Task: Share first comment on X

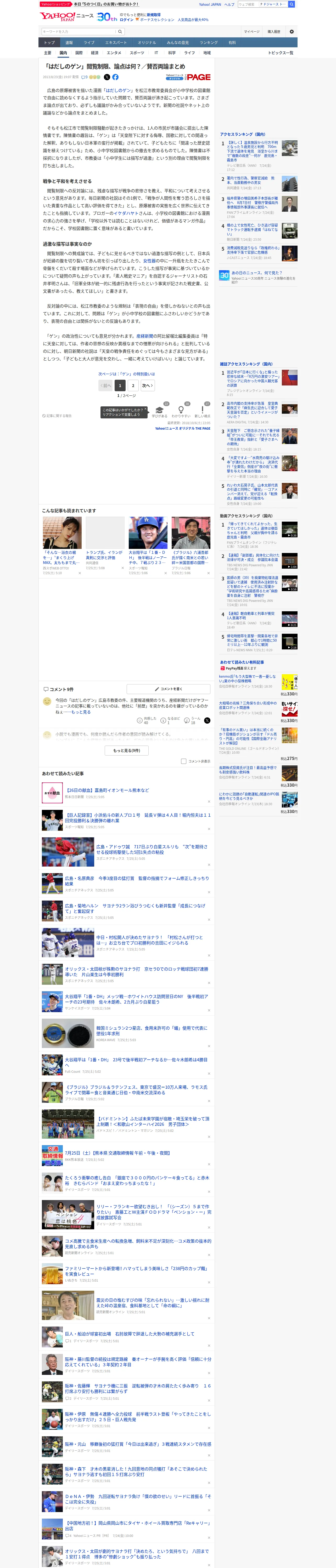Action: click(x=207, y=721)
